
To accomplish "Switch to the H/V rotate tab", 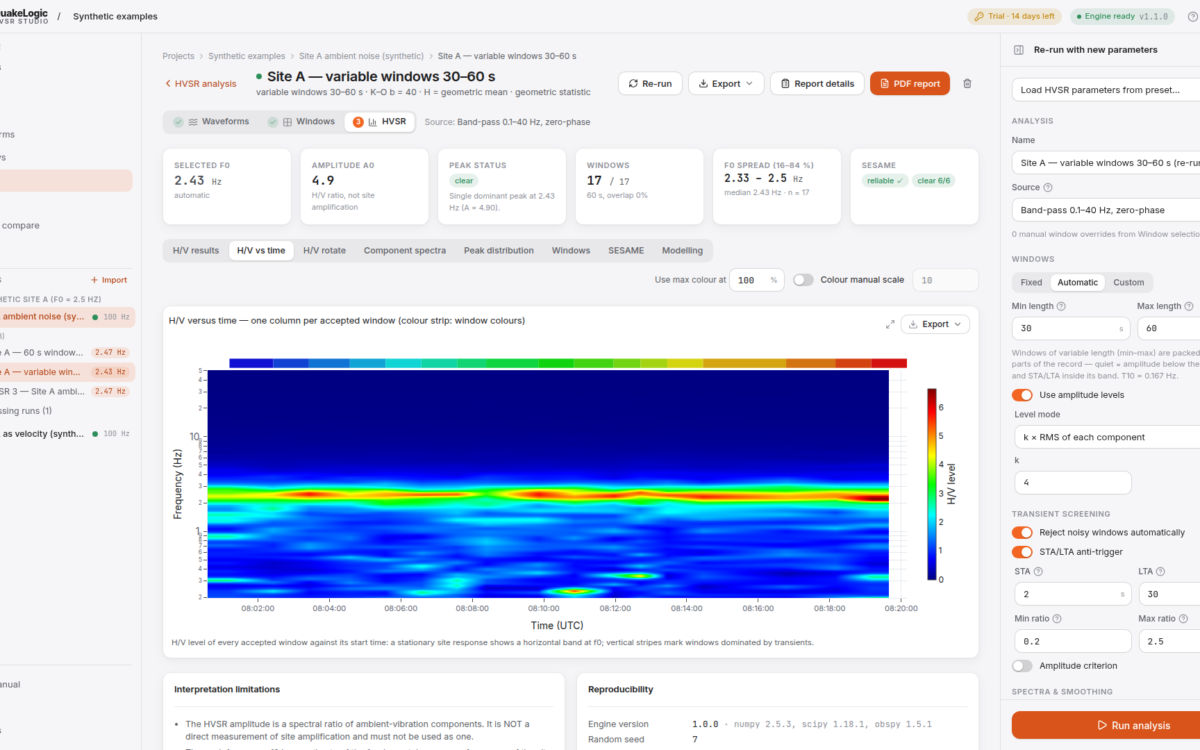I will click(325, 250).
